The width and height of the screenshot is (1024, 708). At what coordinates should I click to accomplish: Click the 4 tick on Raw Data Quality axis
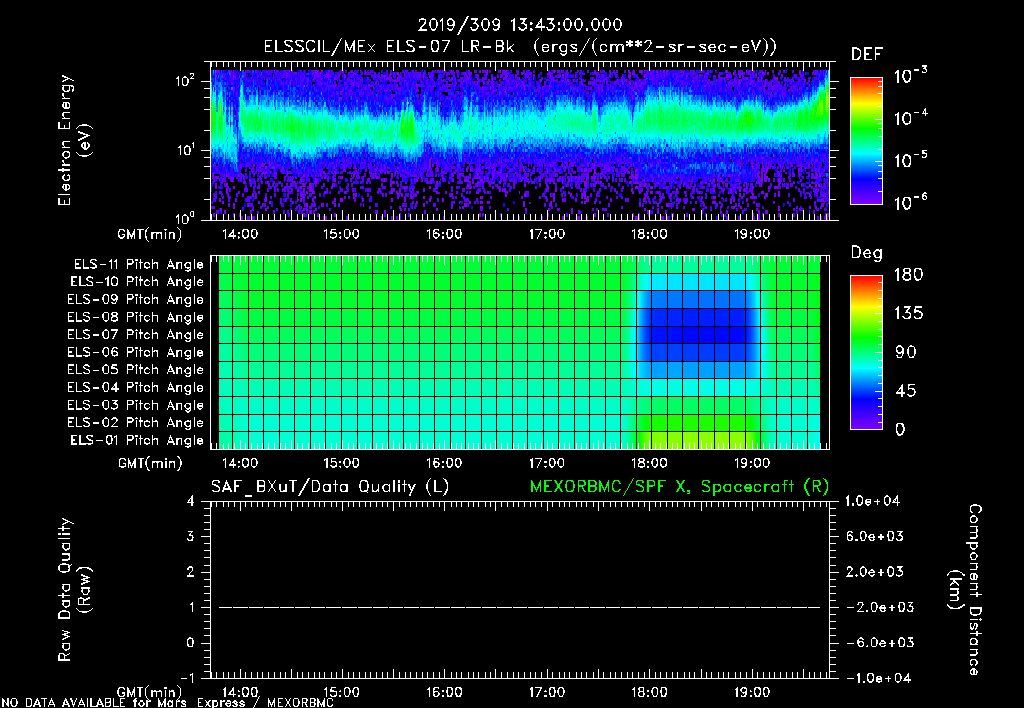pyautogui.click(x=191, y=501)
